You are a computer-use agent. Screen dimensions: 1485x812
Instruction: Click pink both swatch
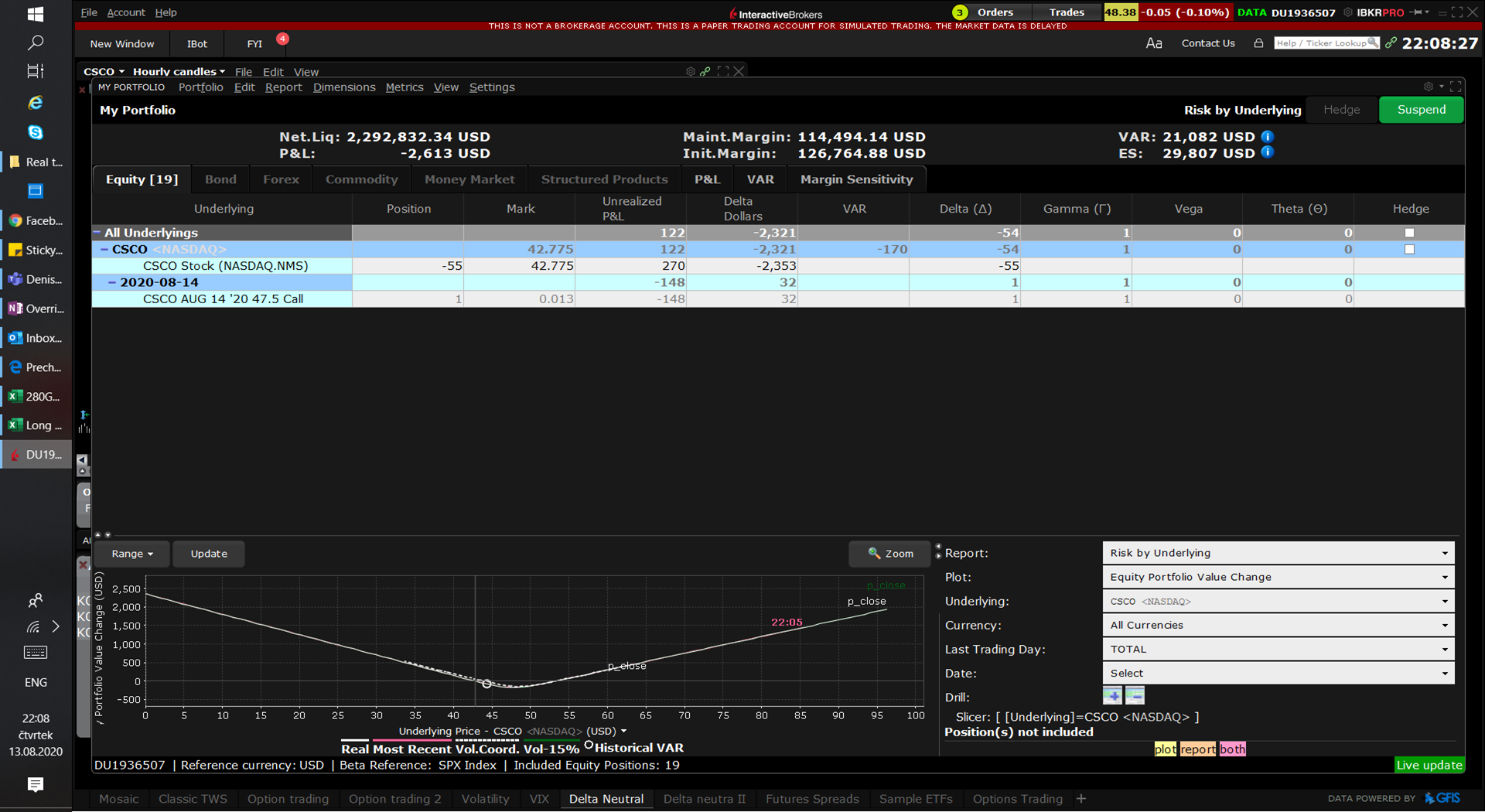click(x=1232, y=749)
